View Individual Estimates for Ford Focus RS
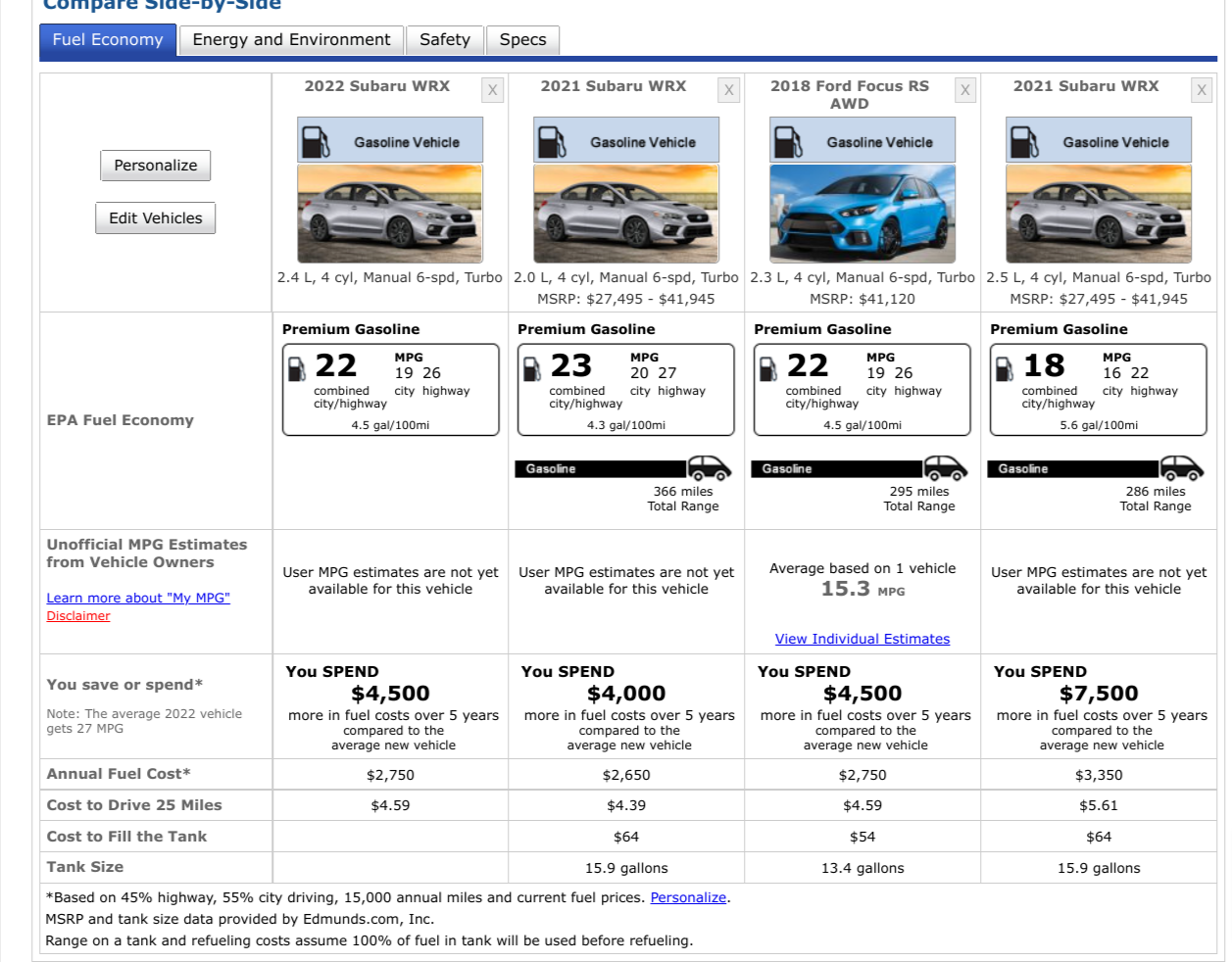 [x=862, y=639]
